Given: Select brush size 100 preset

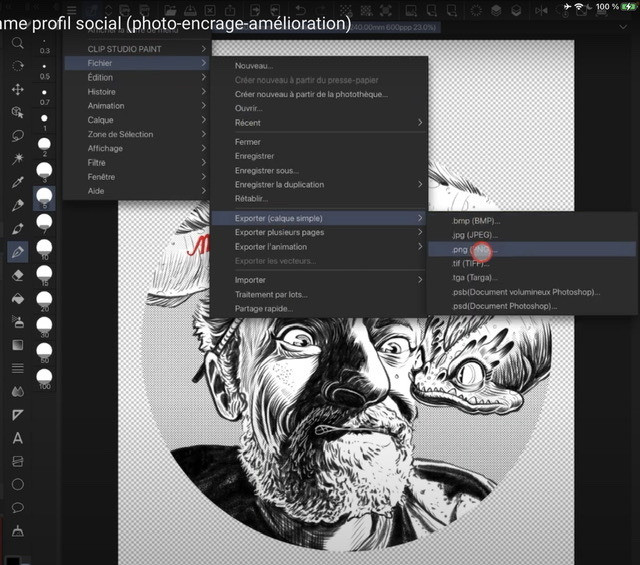Looking at the screenshot, I should click(x=44, y=375).
